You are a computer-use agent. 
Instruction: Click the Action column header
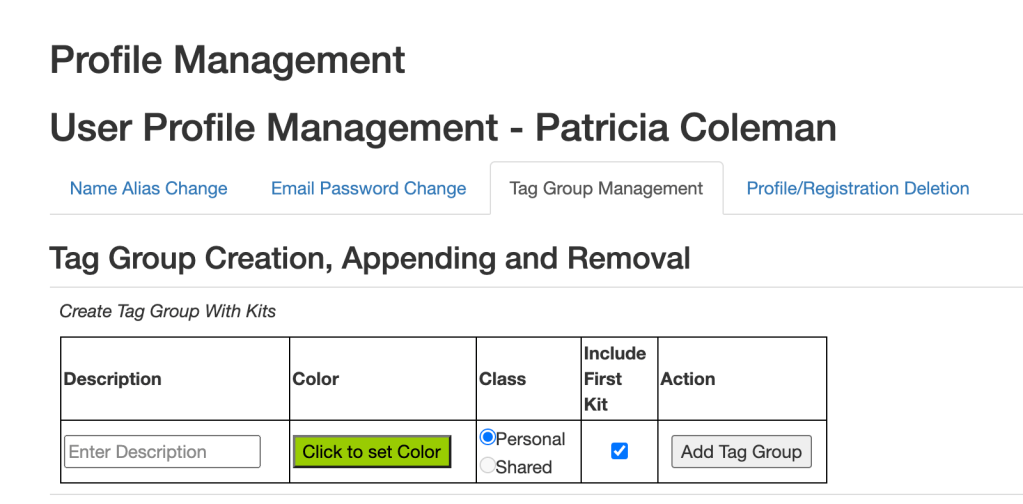tap(687, 379)
